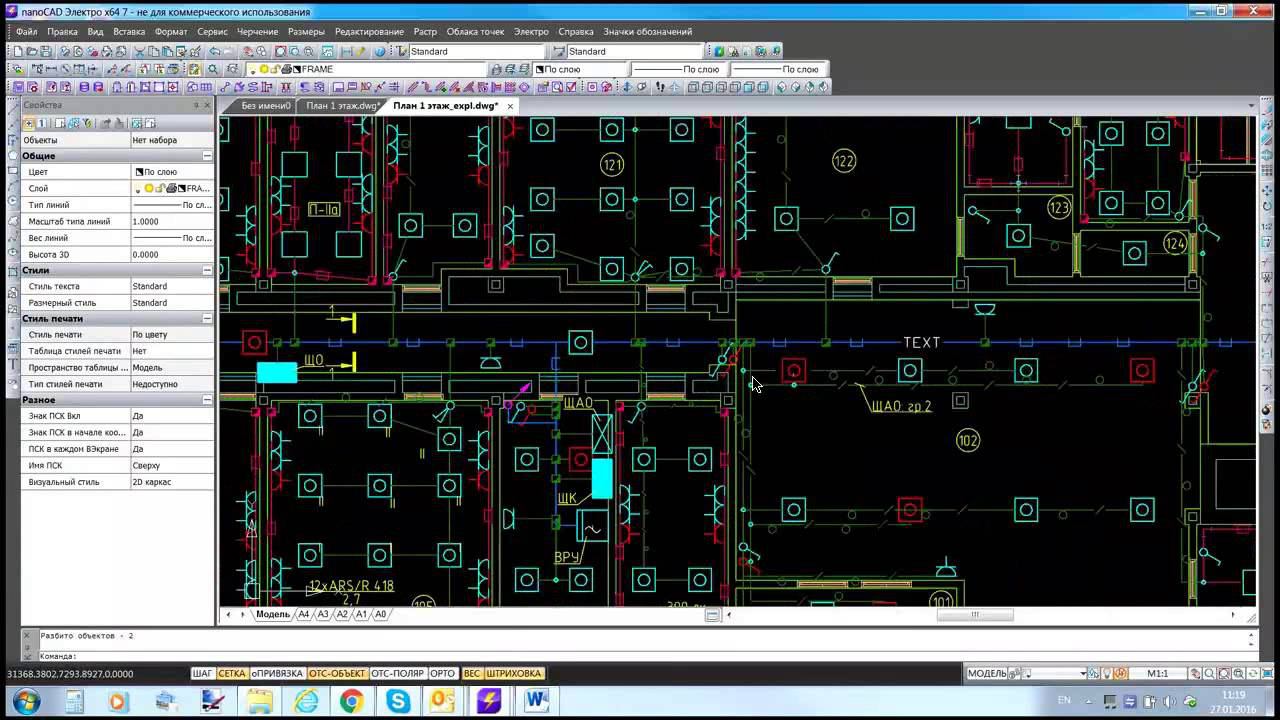Select the Модель layout tab
This screenshot has height=720, width=1280.
tap(273, 615)
